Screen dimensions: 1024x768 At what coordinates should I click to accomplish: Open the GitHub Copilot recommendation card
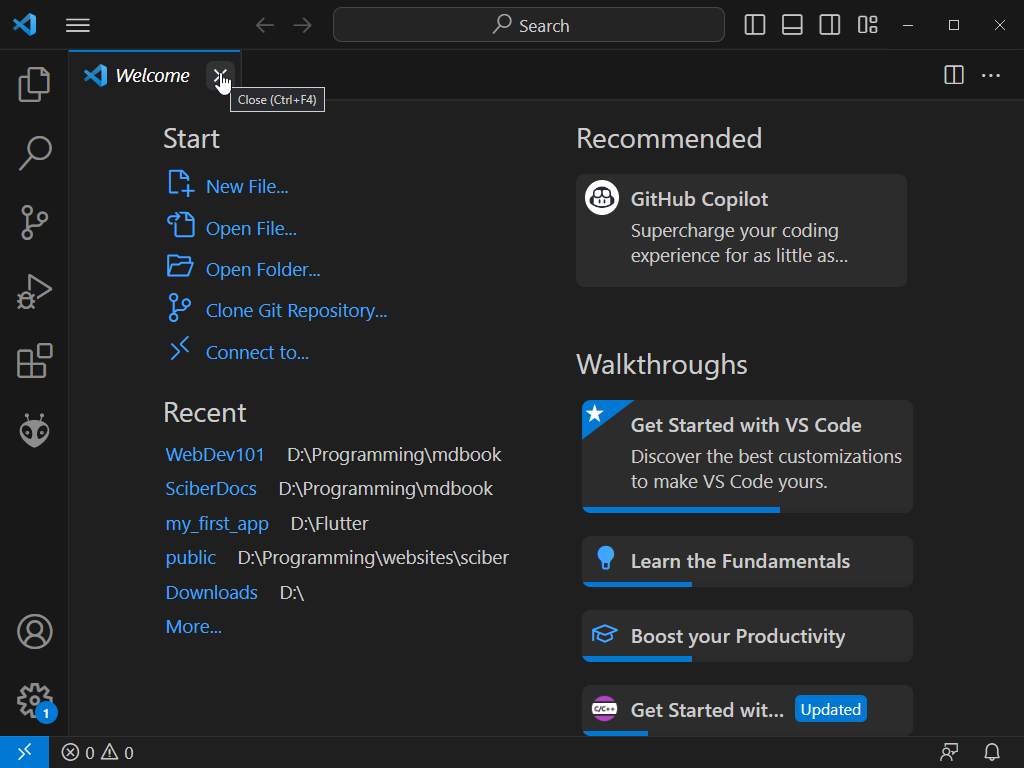[x=741, y=230]
